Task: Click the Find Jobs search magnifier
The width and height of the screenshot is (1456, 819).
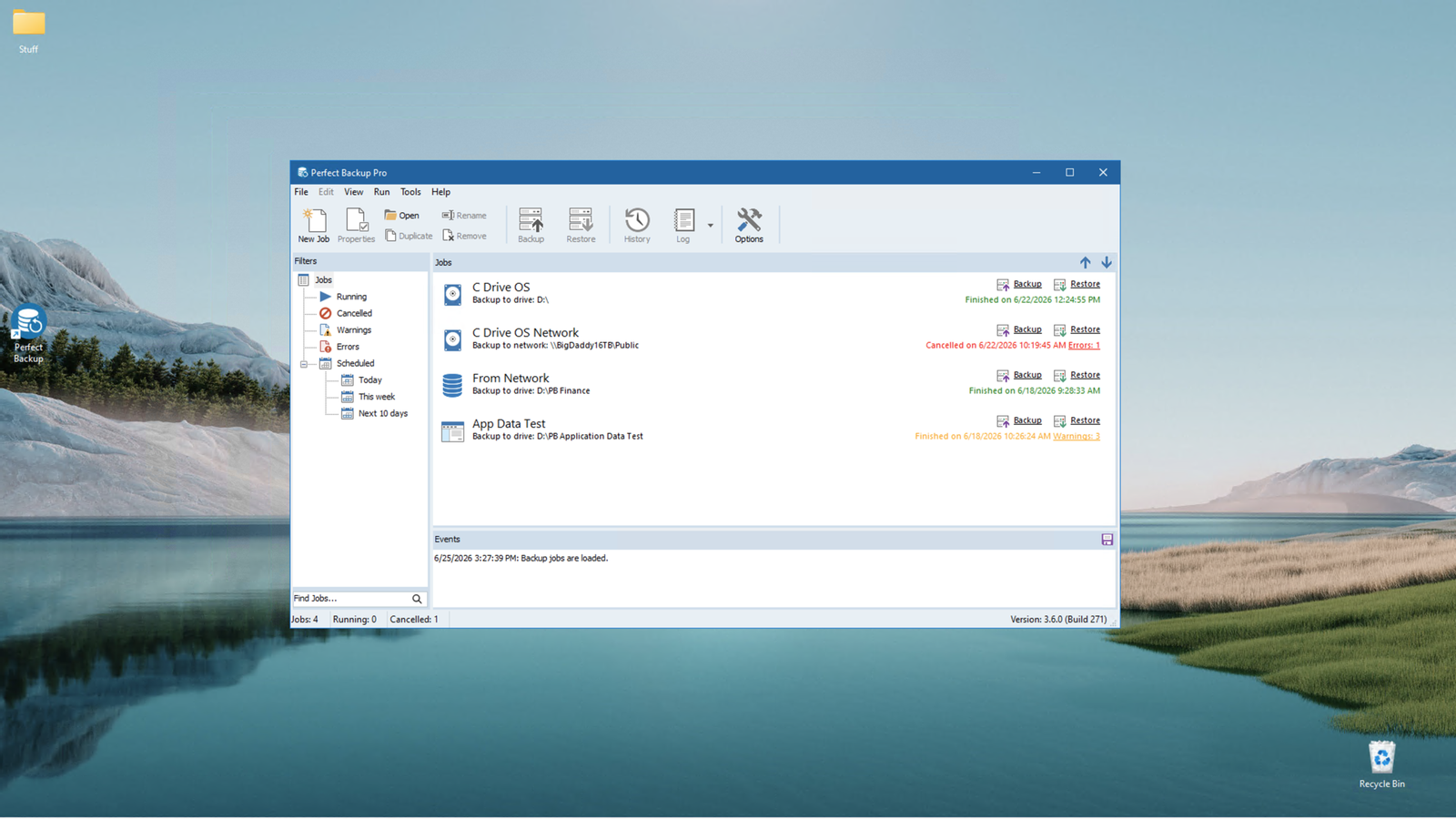Action: click(417, 599)
